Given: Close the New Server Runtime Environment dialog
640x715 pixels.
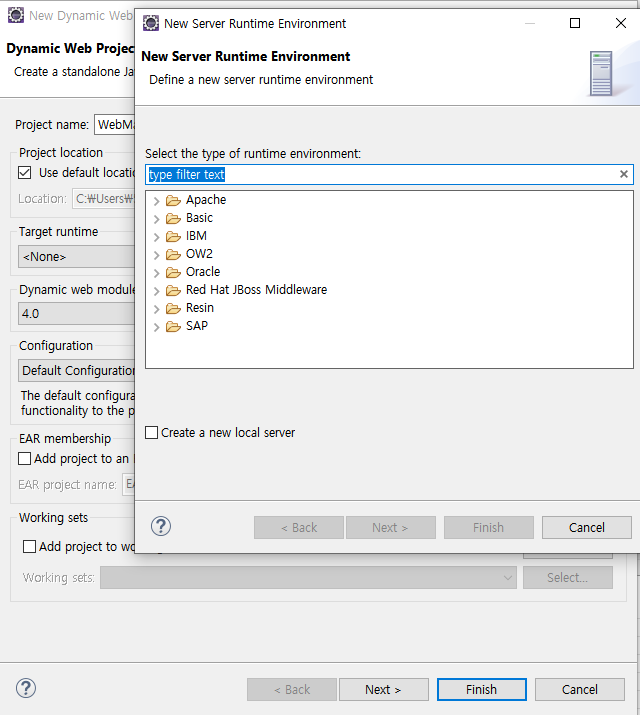Looking at the screenshot, I should (620, 23).
